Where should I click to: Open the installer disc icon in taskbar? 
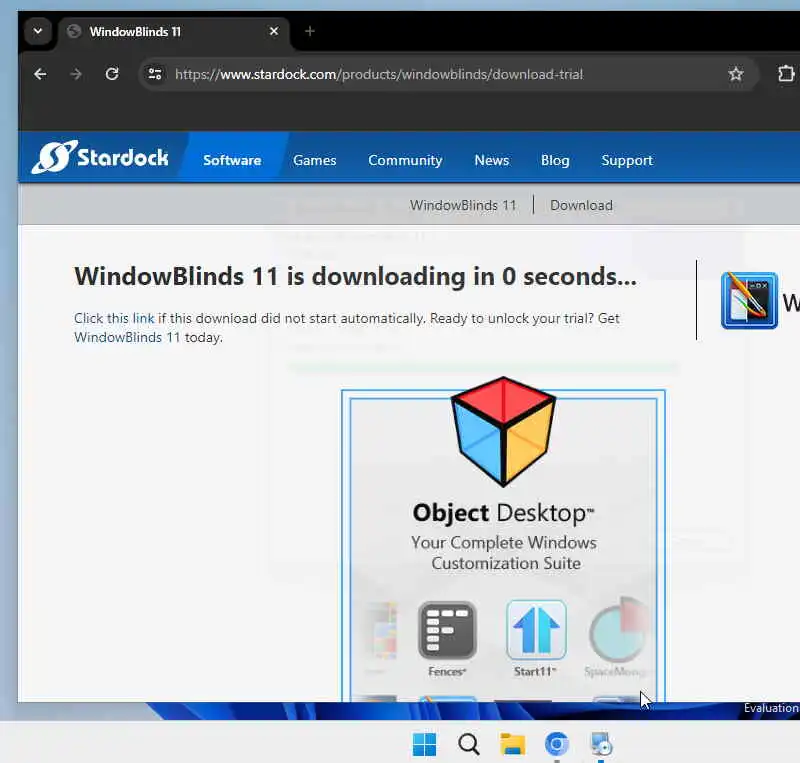(x=601, y=745)
